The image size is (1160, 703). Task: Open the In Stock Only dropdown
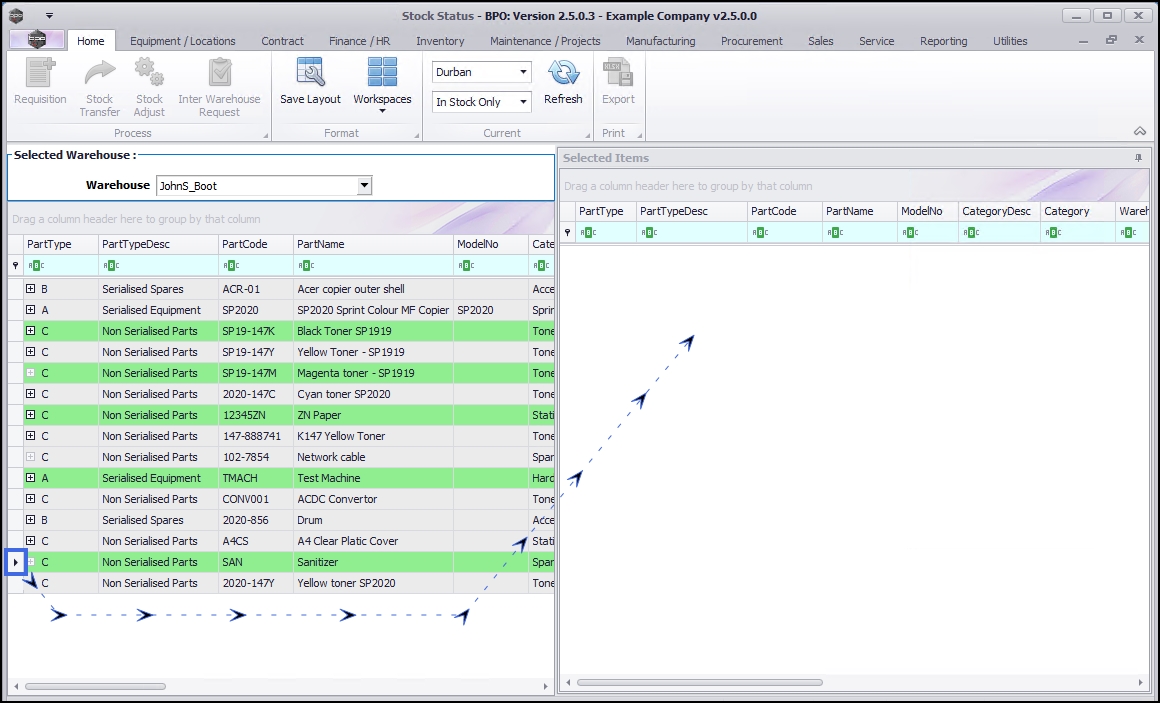[523, 101]
